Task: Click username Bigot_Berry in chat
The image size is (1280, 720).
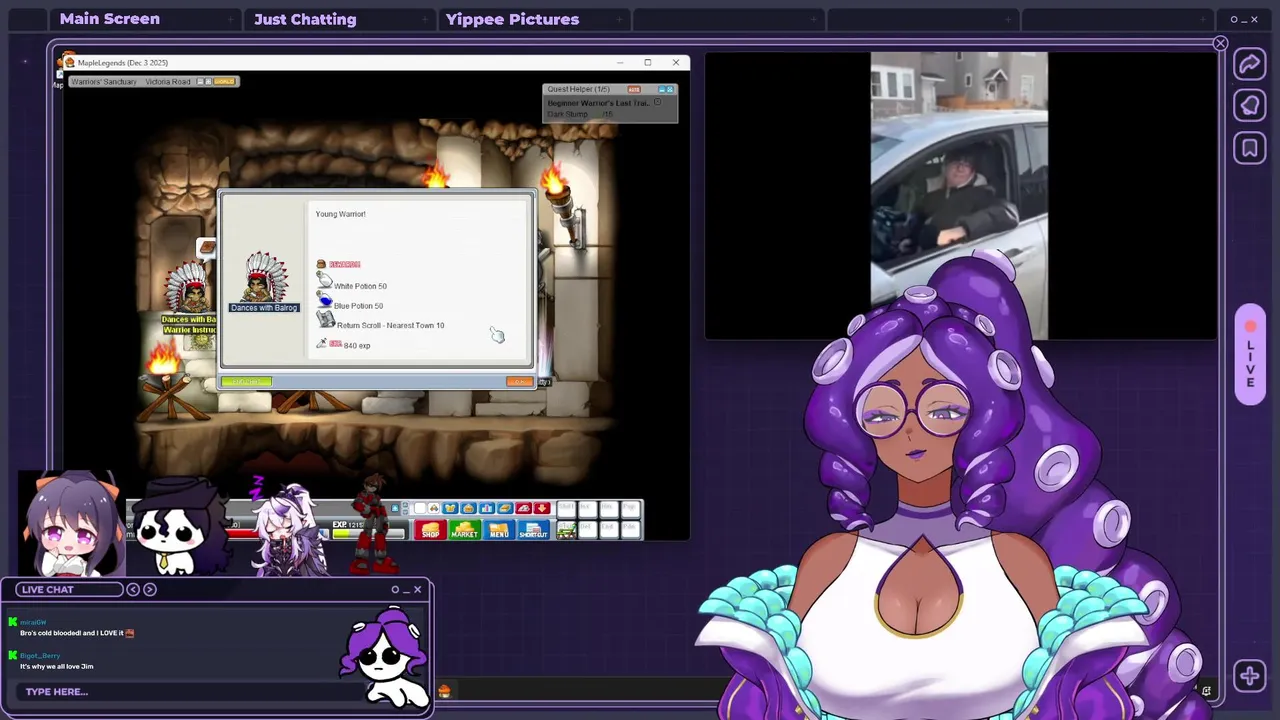Action: point(40,656)
